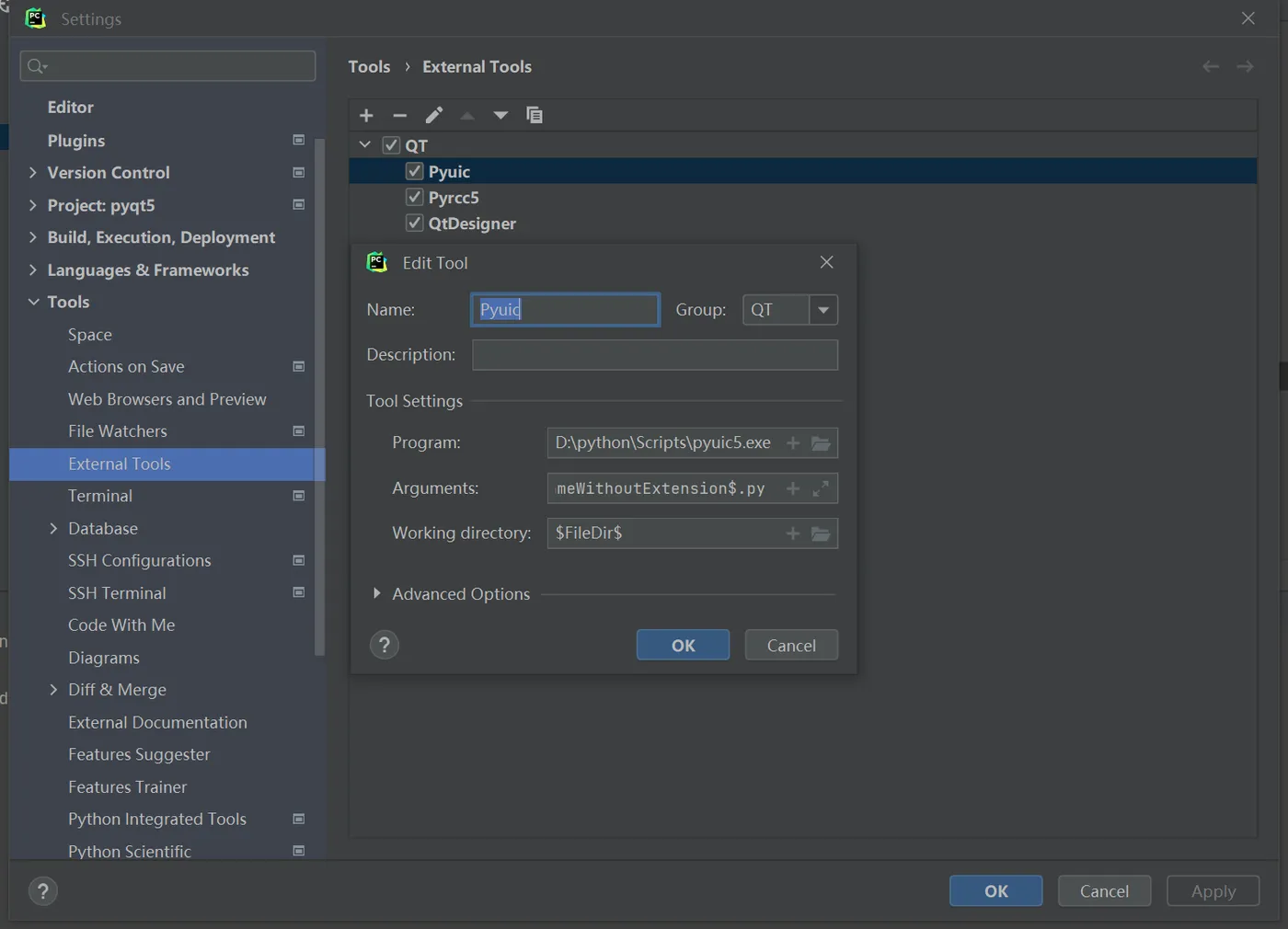Screen dimensions: 1288x929
Task: Open Code With Me settings
Action: pos(121,625)
